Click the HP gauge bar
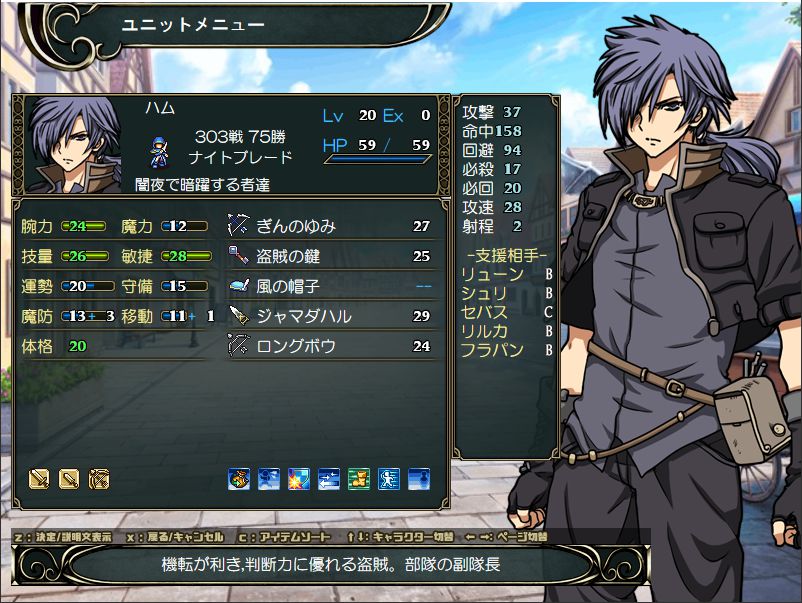Image resolution: width=802 pixels, height=603 pixels. (377, 160)
